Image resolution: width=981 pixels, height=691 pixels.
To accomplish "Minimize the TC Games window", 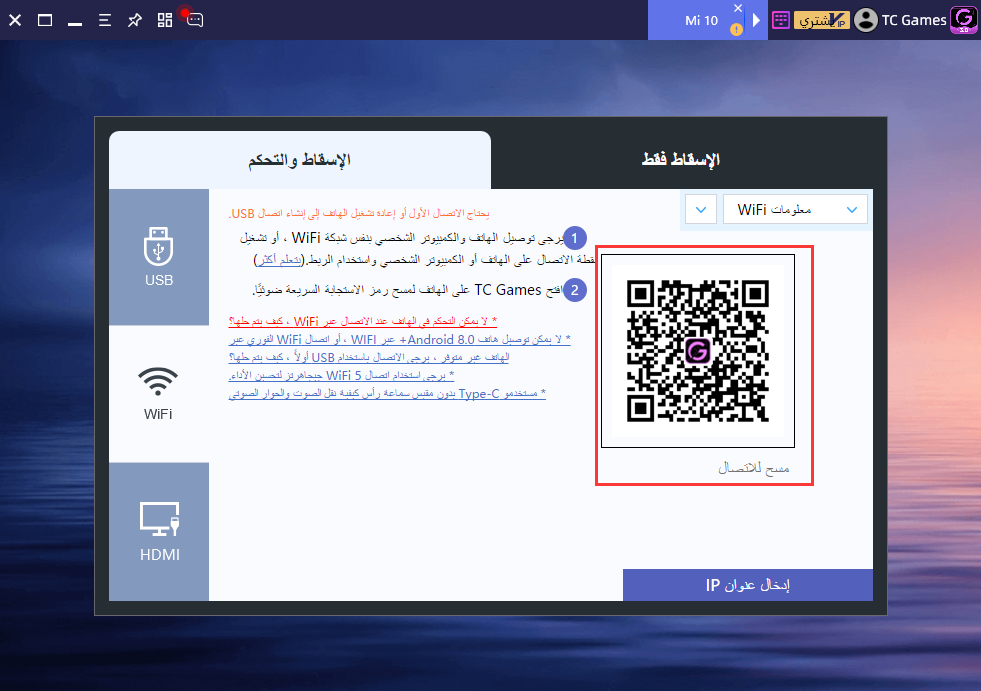I will coord(75,24).
